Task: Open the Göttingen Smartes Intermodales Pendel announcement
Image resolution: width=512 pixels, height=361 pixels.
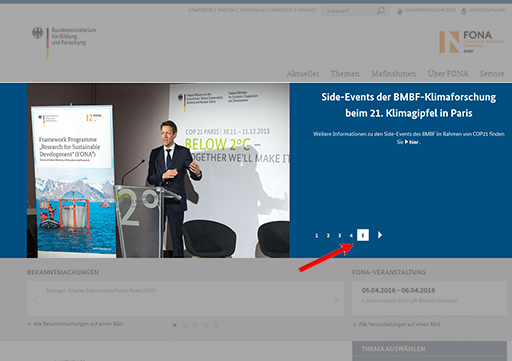Action: tap(101, 290)
